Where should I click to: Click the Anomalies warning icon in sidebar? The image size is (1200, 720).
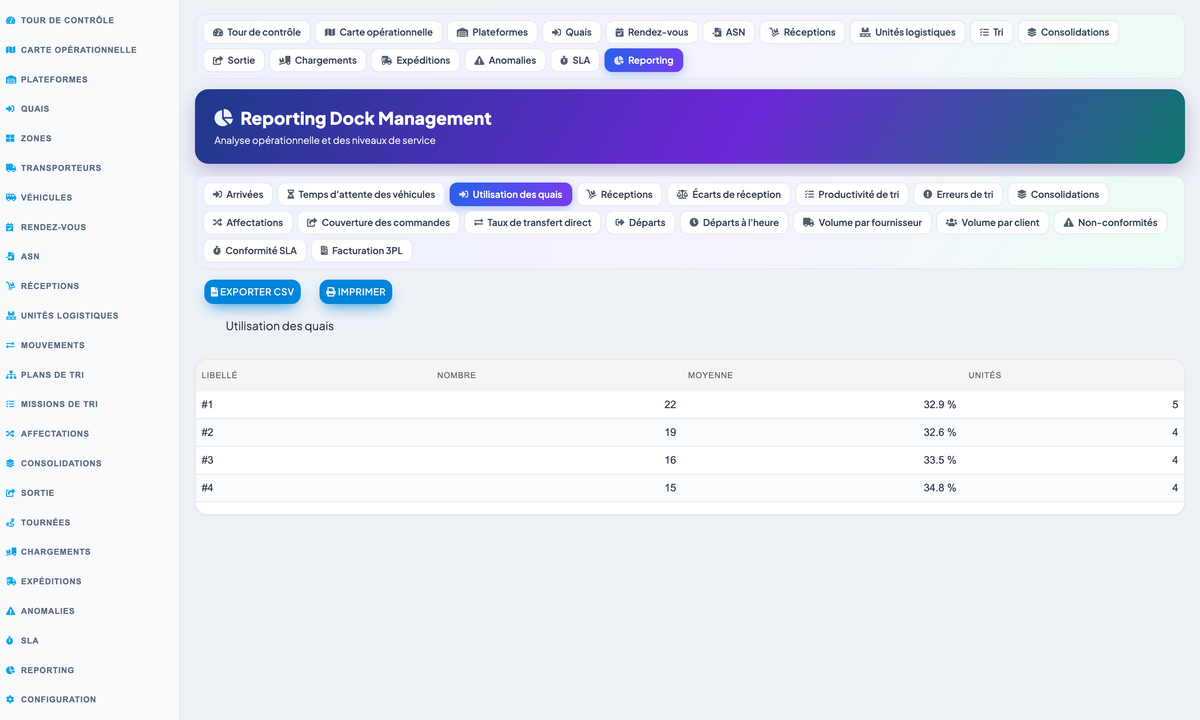pos(10,611)
